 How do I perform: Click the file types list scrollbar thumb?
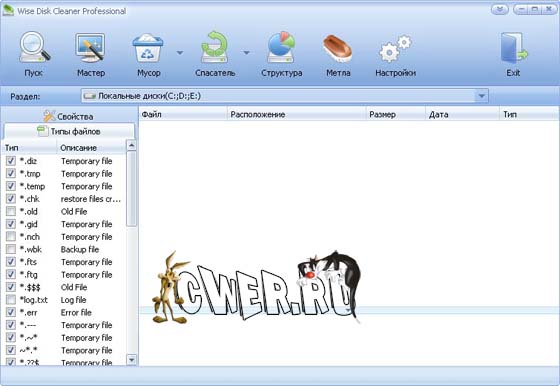tap(131, 188)
